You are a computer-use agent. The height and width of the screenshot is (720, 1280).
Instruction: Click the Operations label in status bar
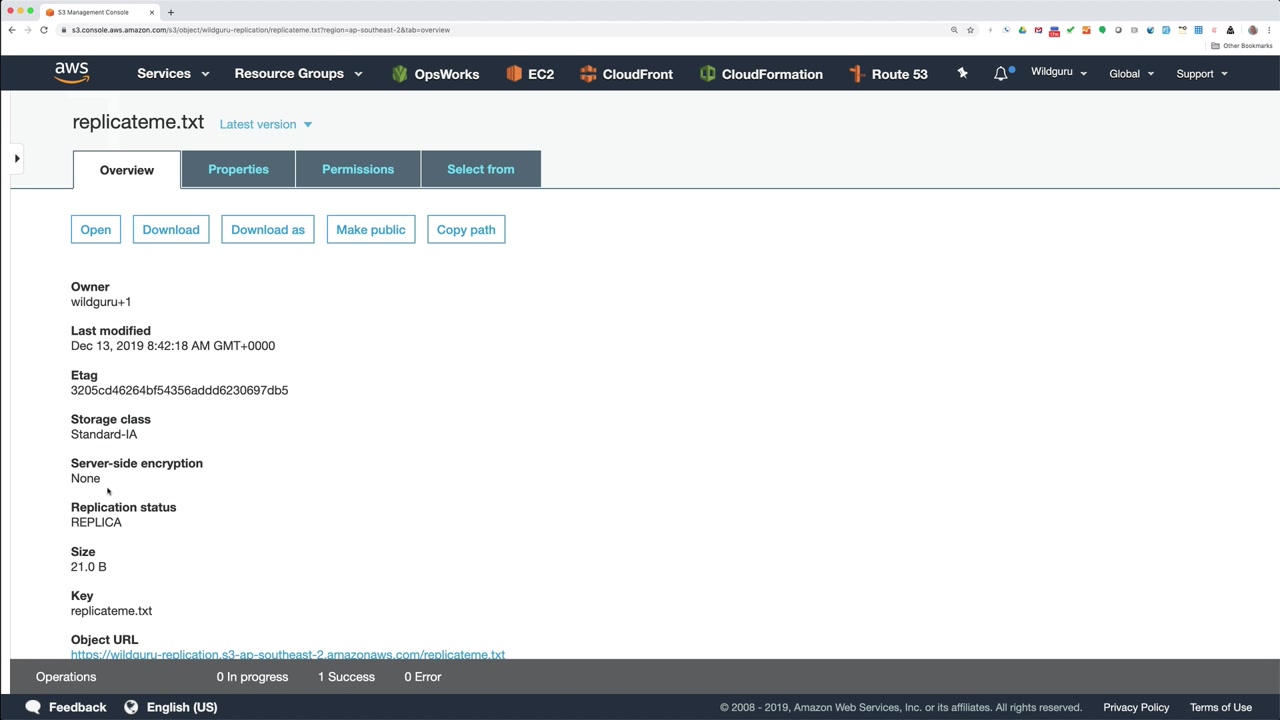(66, 677)
